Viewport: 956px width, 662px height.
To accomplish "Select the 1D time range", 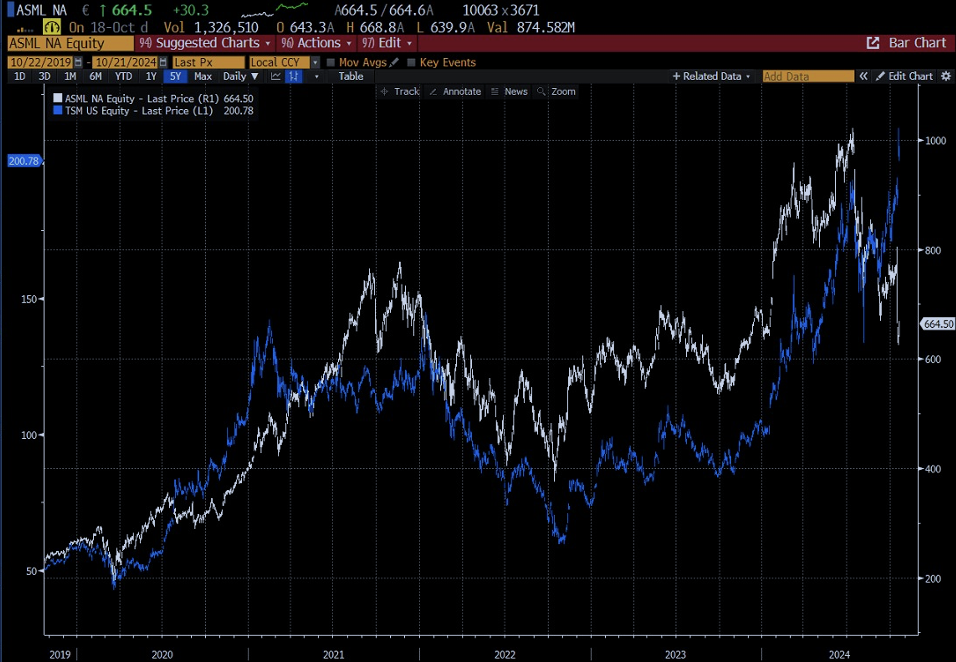I will coord(20,76).
